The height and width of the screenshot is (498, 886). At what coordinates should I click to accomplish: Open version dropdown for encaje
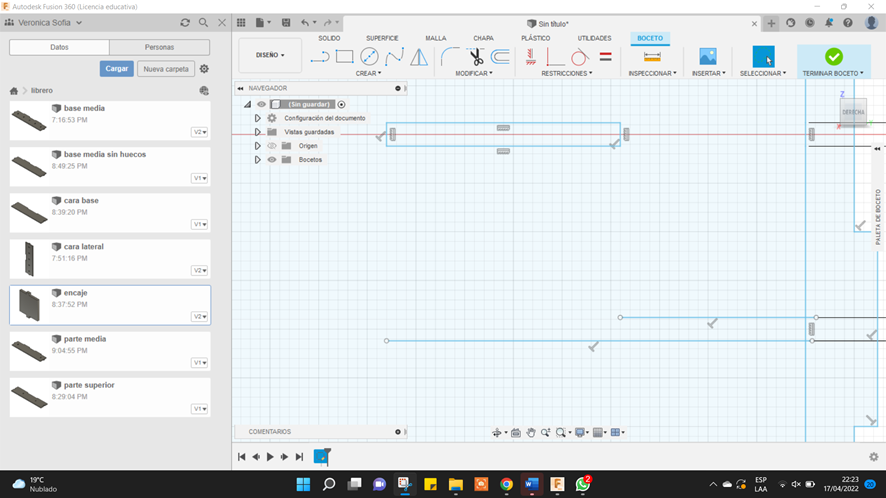(x=199, y=317)
